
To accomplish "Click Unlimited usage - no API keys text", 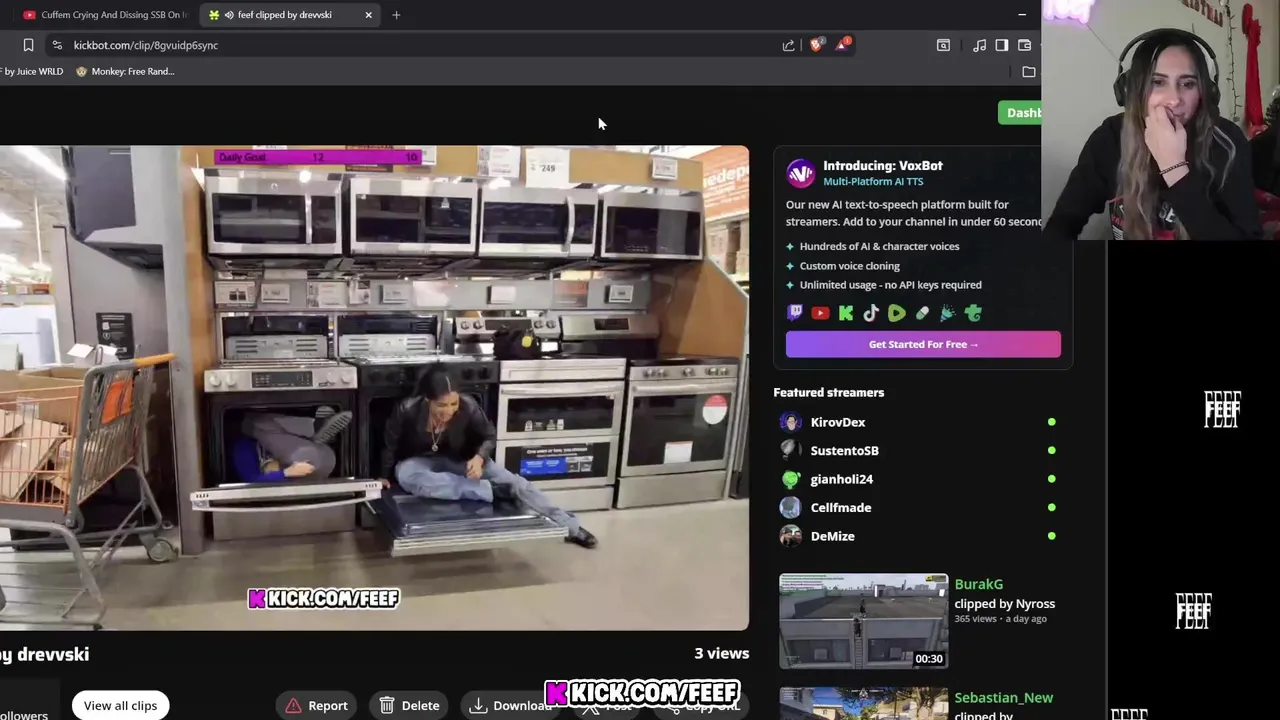I will (890, 285).
